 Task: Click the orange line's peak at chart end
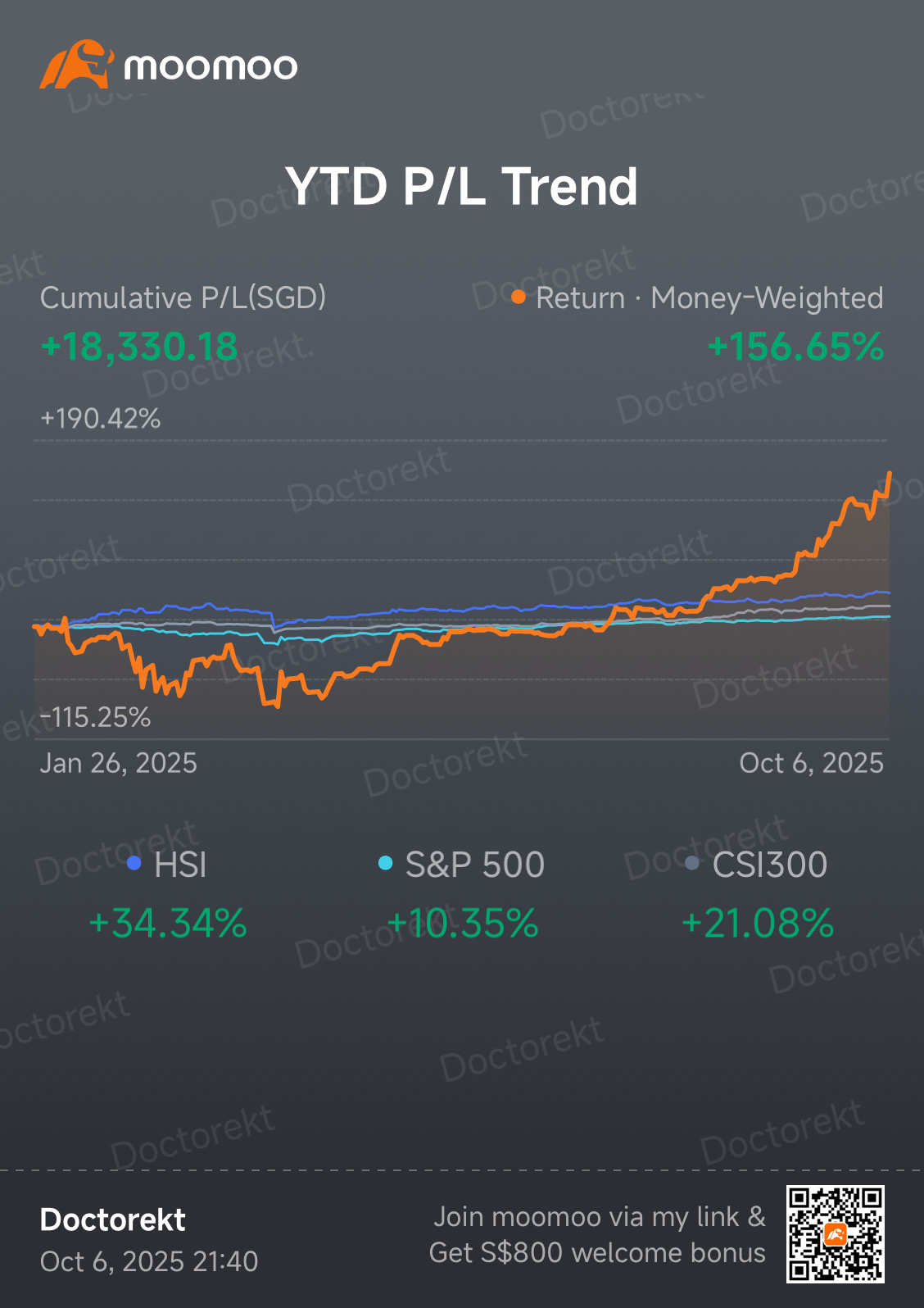[890, 473]
